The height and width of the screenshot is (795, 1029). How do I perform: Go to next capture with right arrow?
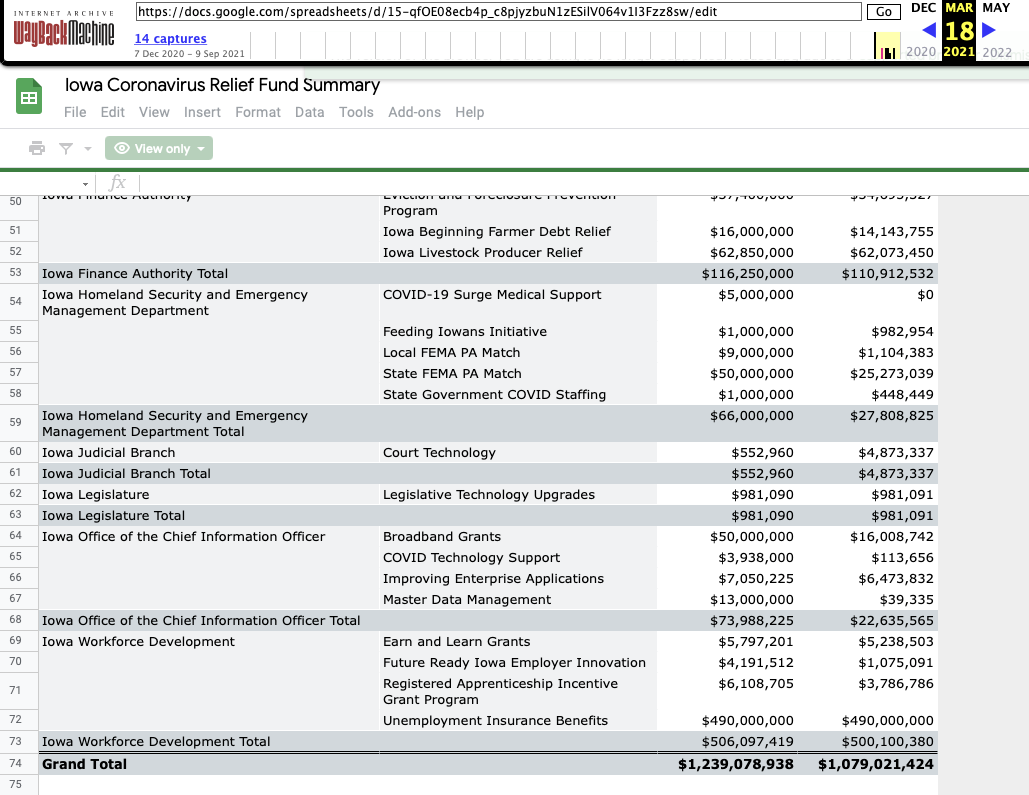coord(989,30)
